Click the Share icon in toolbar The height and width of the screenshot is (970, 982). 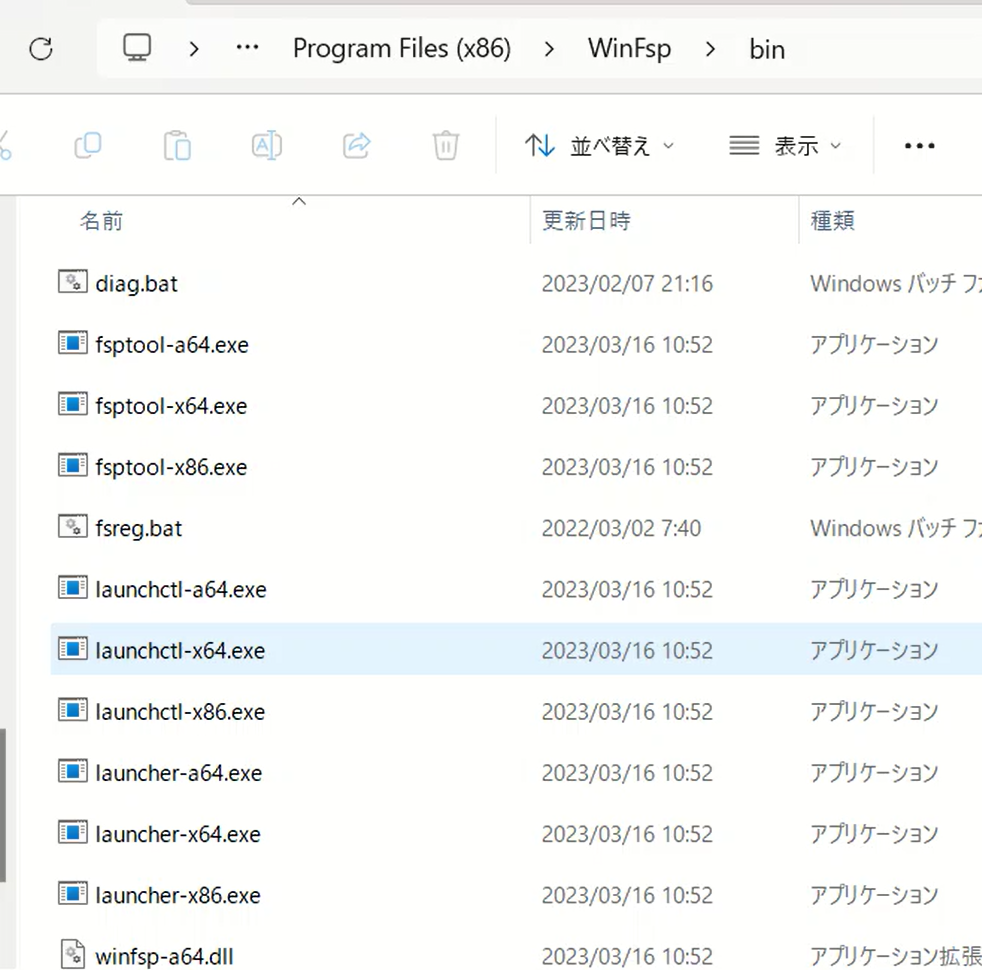click(356, 146)
